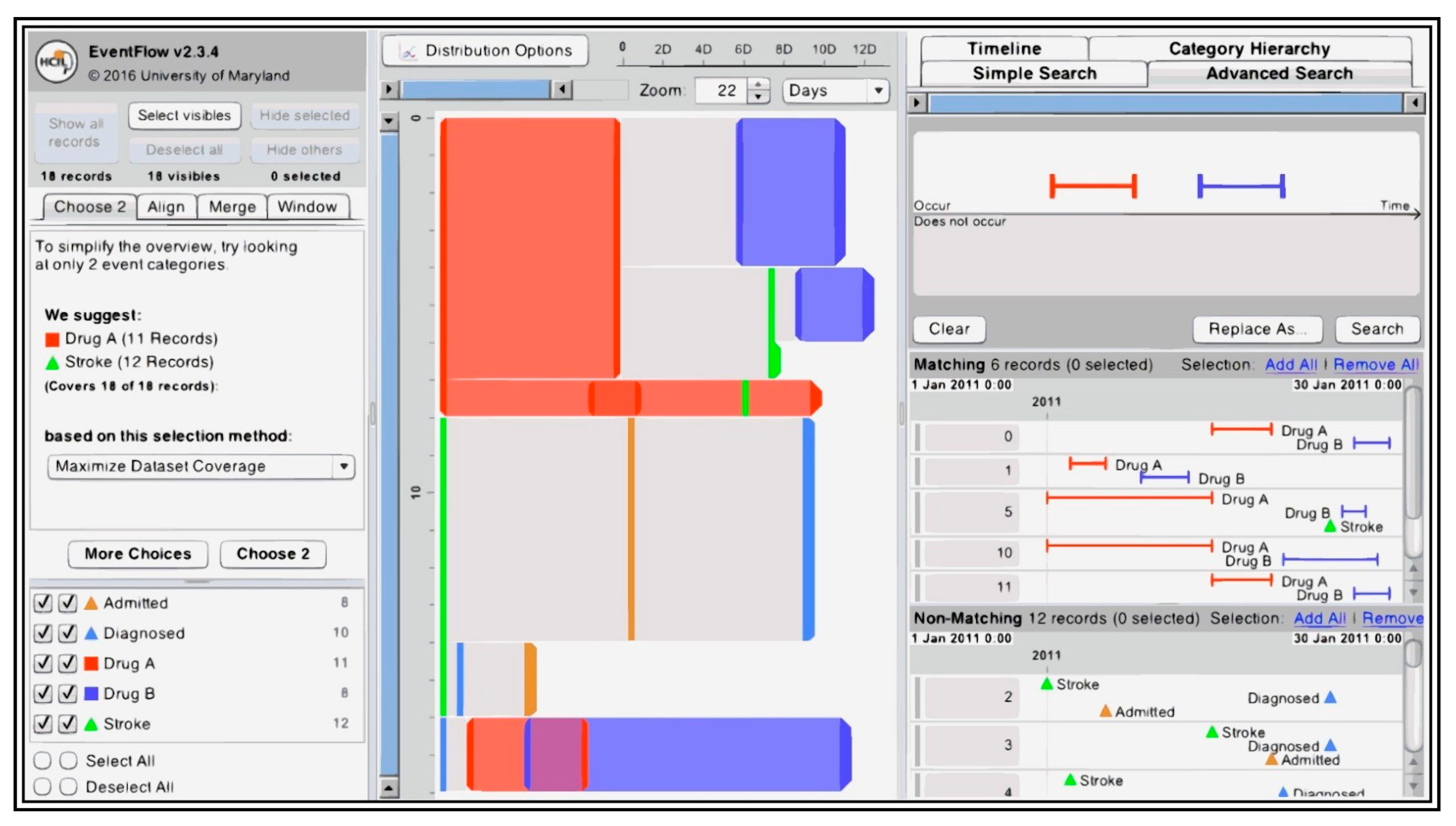
Task: Toggle first checkbox for Admitted category
Action: [x=43, y=603]
